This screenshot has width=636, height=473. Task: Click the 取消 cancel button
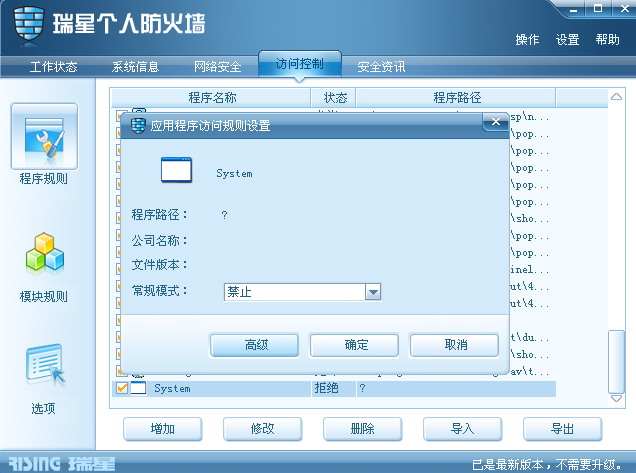click(454, 345)
